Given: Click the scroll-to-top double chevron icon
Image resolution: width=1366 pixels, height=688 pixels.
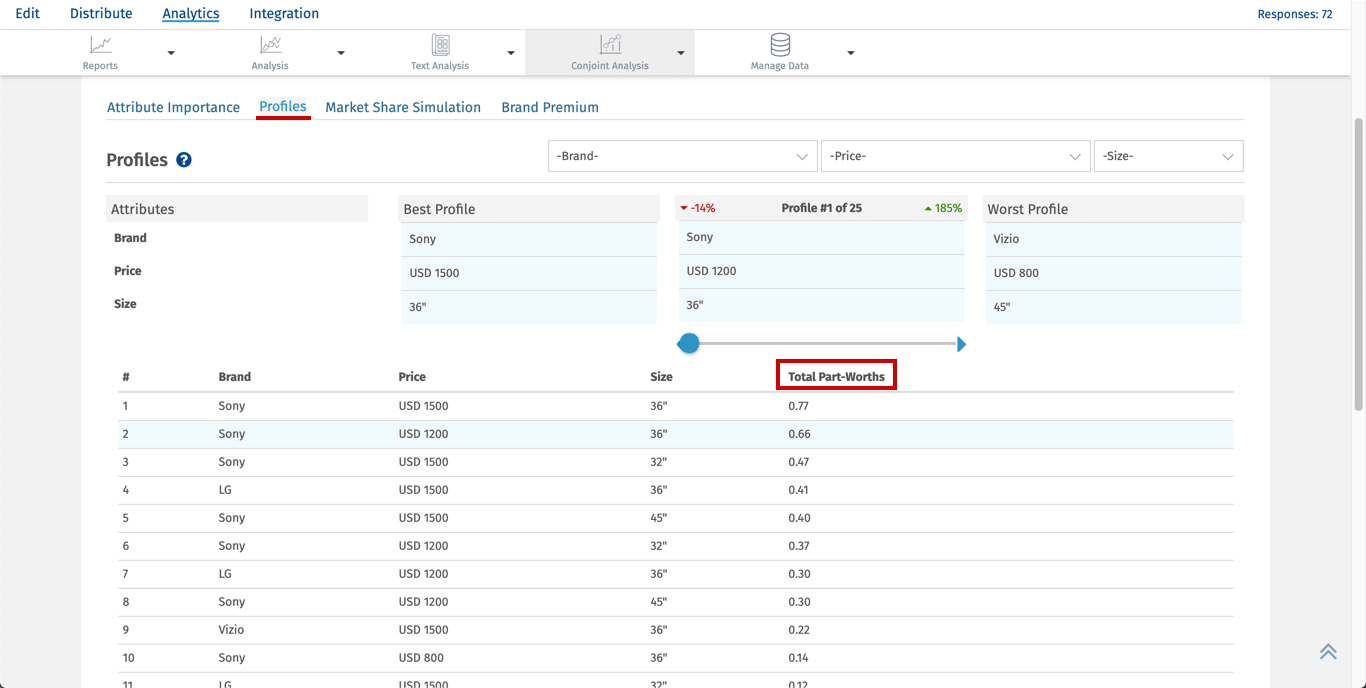Looking at the screenshot, I should (x=1328, y=652).
